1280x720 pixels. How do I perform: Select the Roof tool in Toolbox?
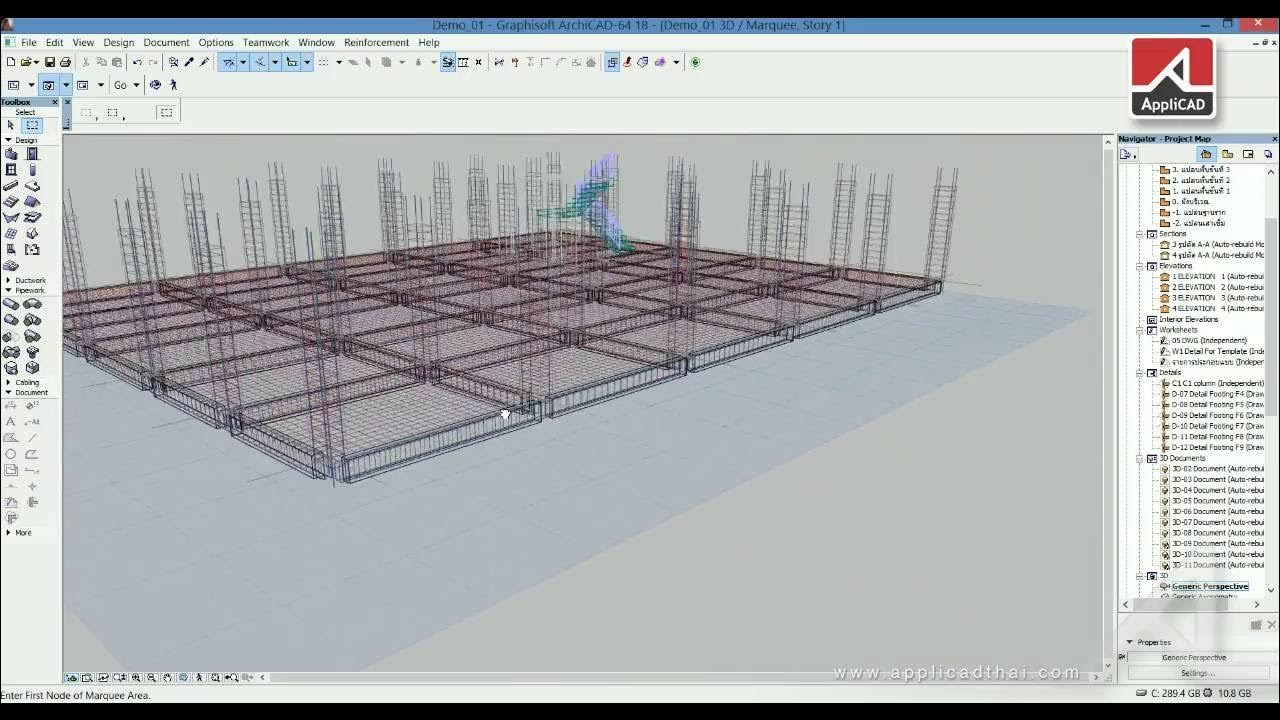pos(32,202)
